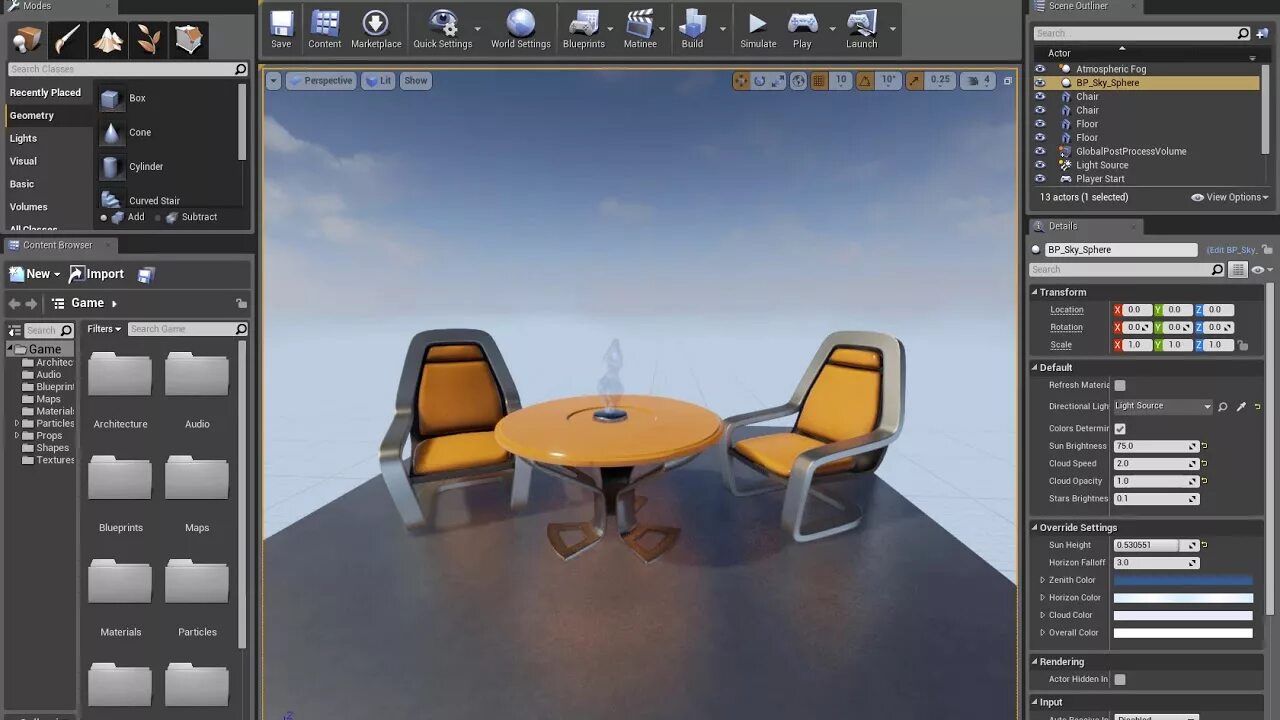Check the Refresh Material checkbox
Image resolution: width=1280 pixels, height=720 pixels.
(x=1120, y=385)
